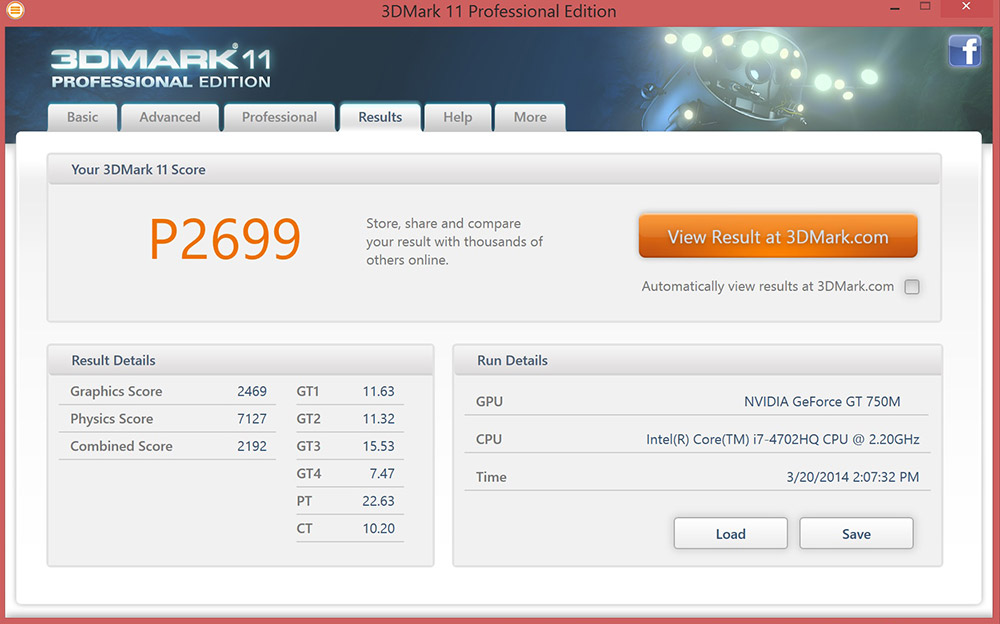Go to the Professional tab

pos(279,117)
